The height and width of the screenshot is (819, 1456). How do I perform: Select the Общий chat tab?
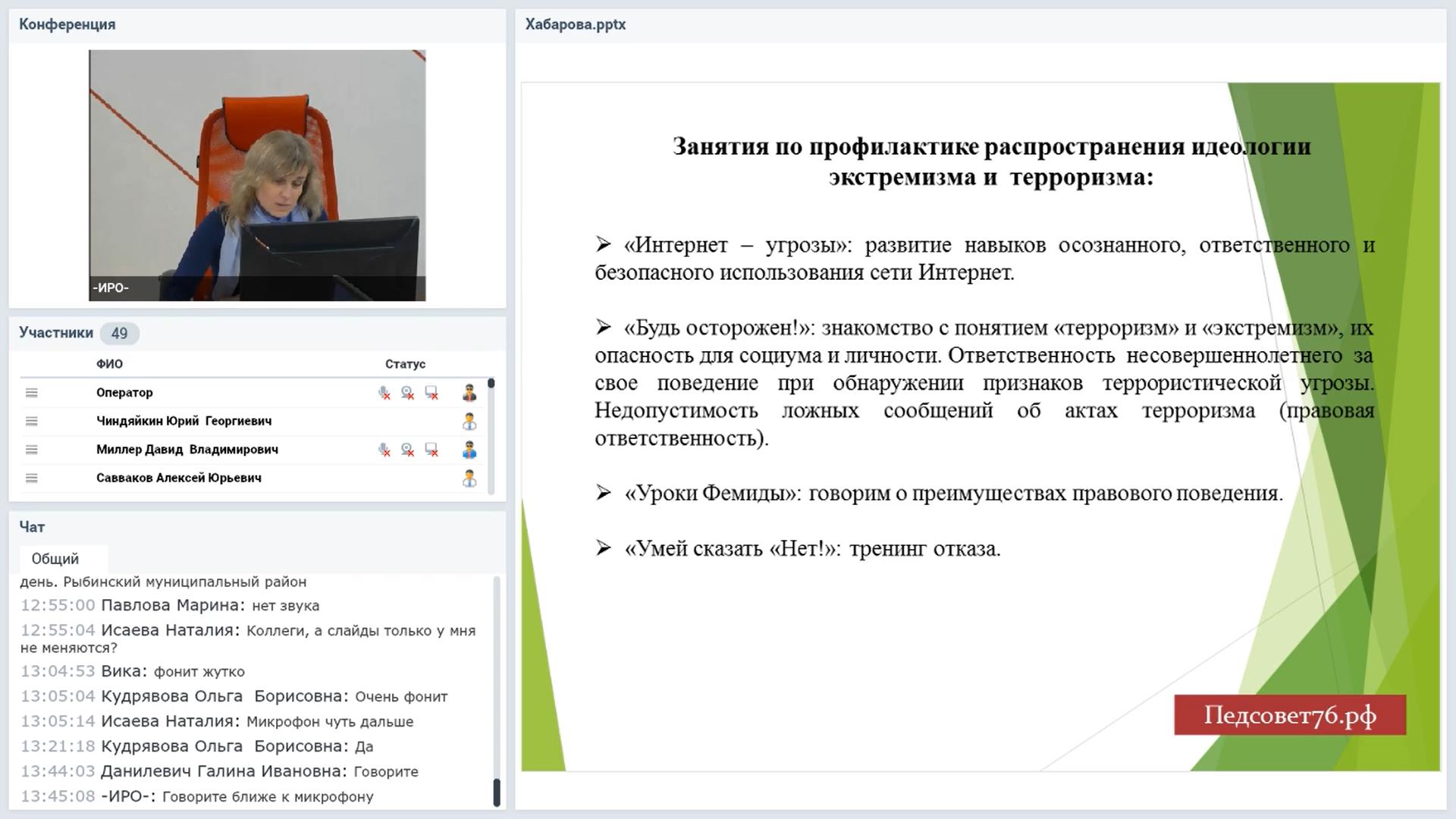click(55, 559)
